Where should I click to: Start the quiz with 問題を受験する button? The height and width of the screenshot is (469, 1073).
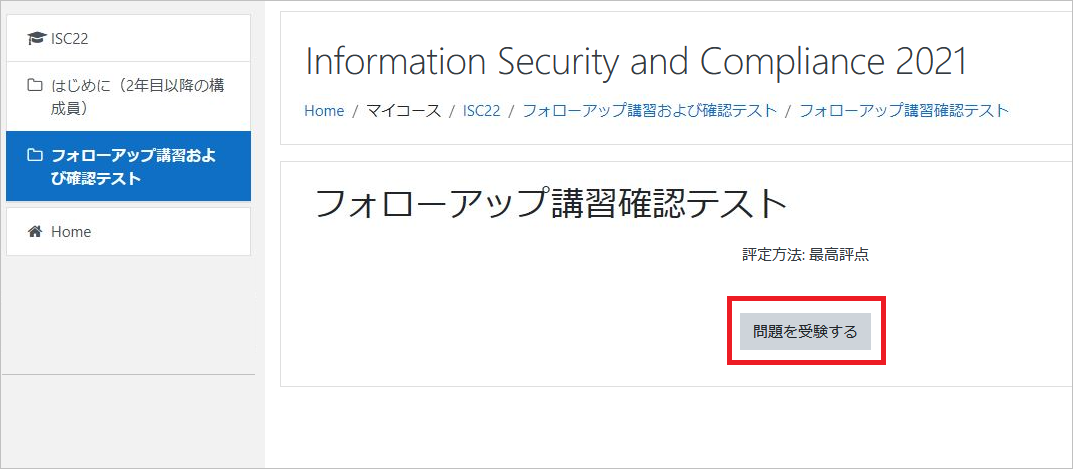pyautogui.click(x=805, y=331)
